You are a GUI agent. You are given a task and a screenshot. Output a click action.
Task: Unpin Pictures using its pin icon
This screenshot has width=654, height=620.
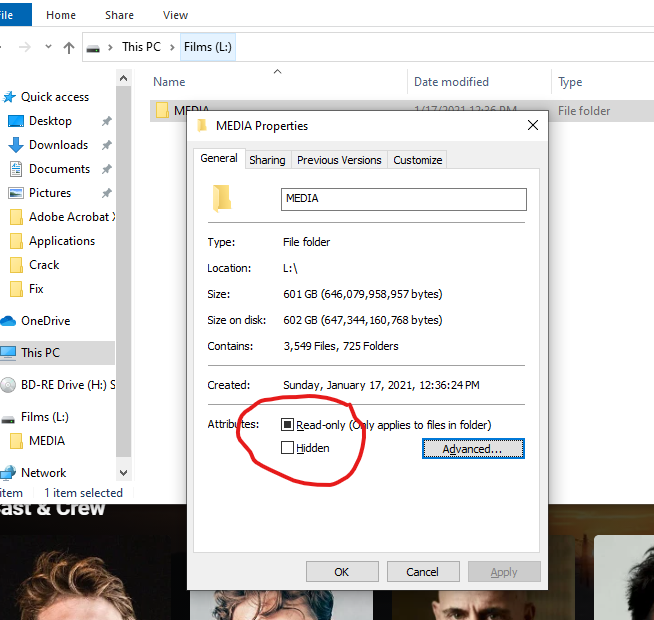(107, 193)
